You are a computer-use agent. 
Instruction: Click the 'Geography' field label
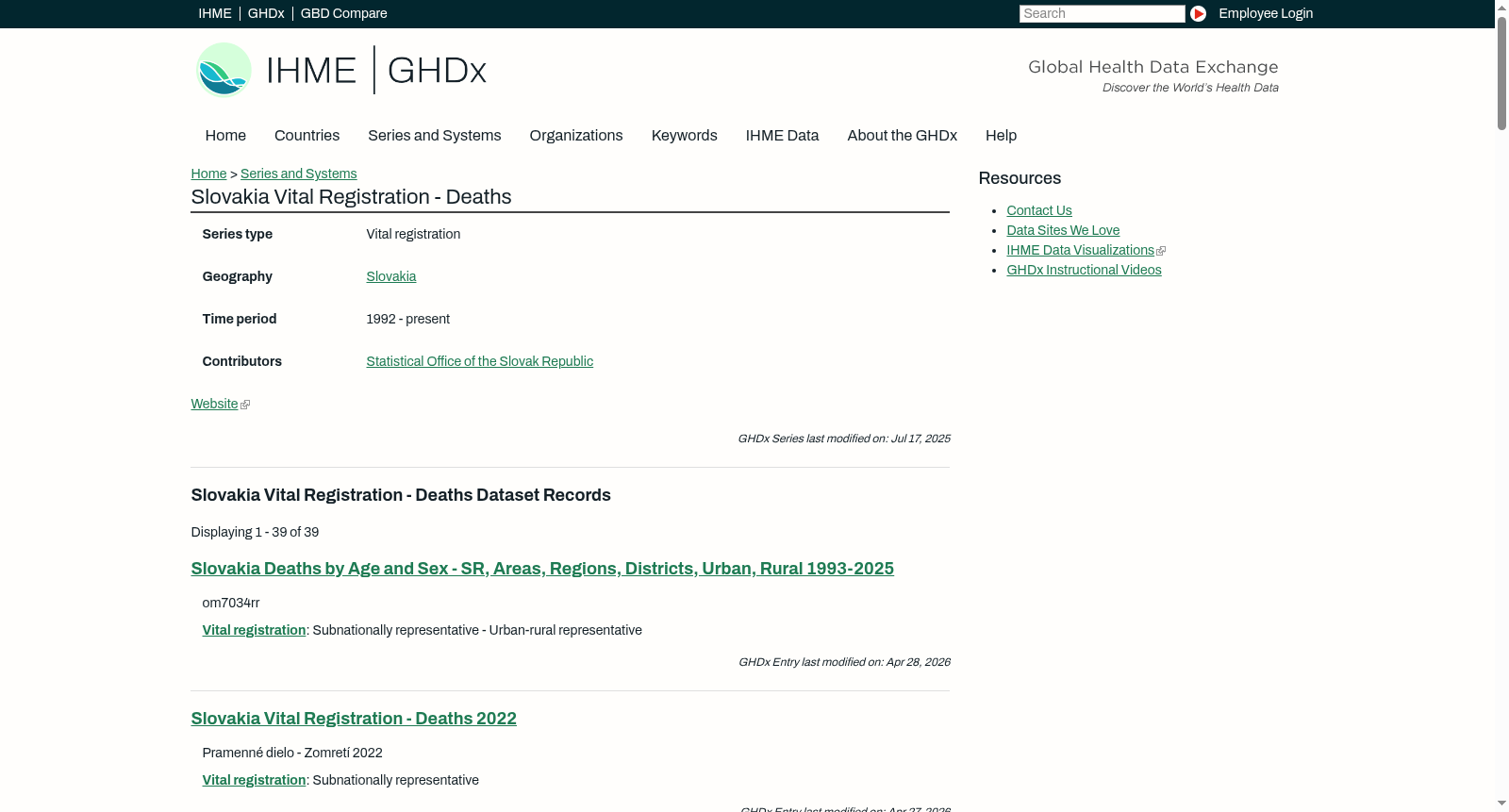(237, 276)
